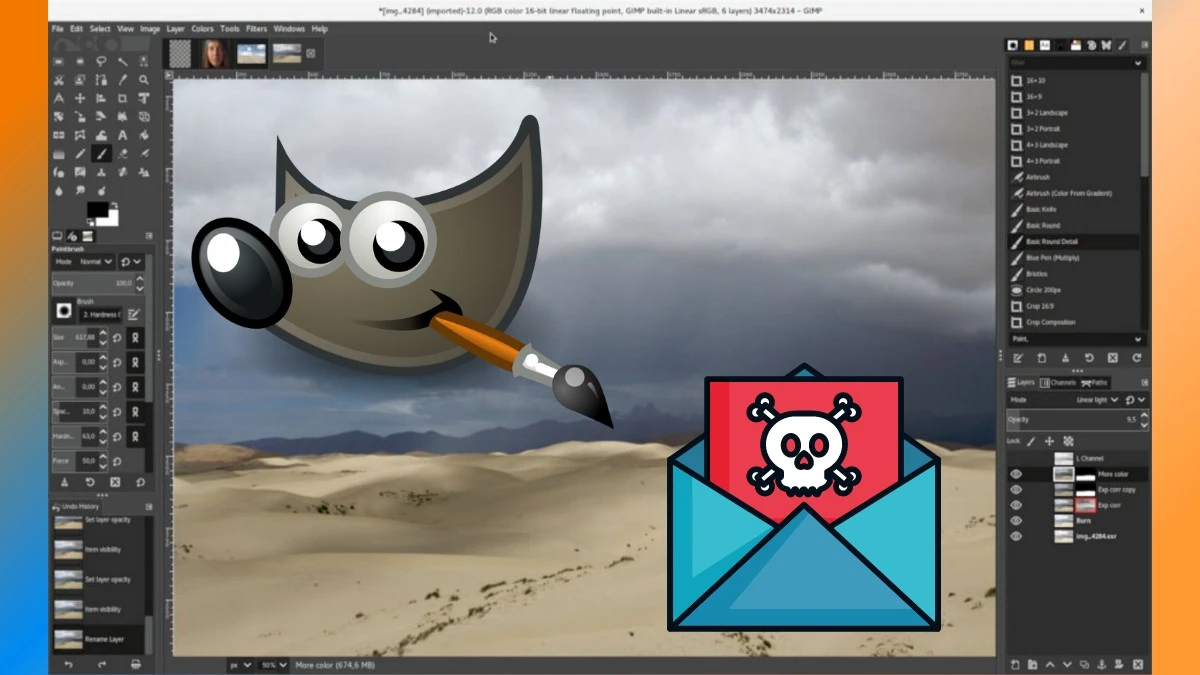Select the Text tool

pyautogui.click(x=123, y=135)
